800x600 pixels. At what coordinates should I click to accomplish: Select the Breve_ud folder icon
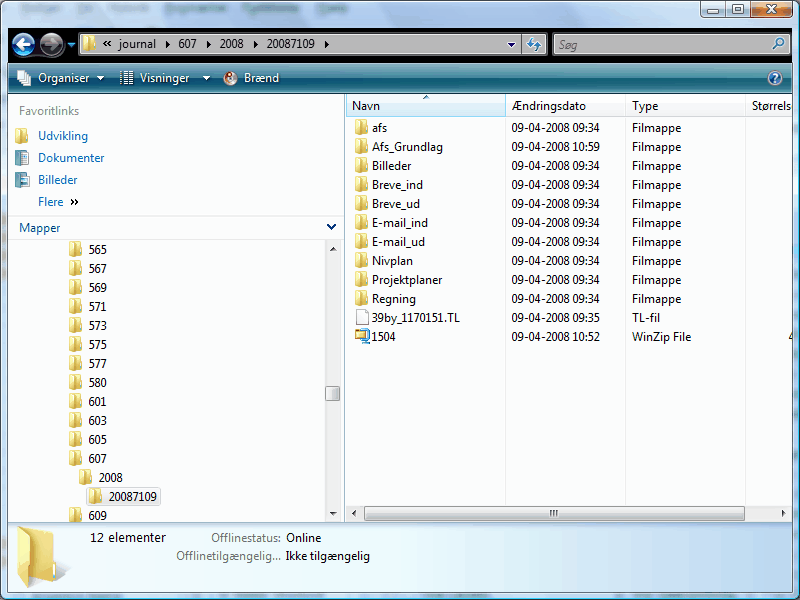tap(361, 203)
